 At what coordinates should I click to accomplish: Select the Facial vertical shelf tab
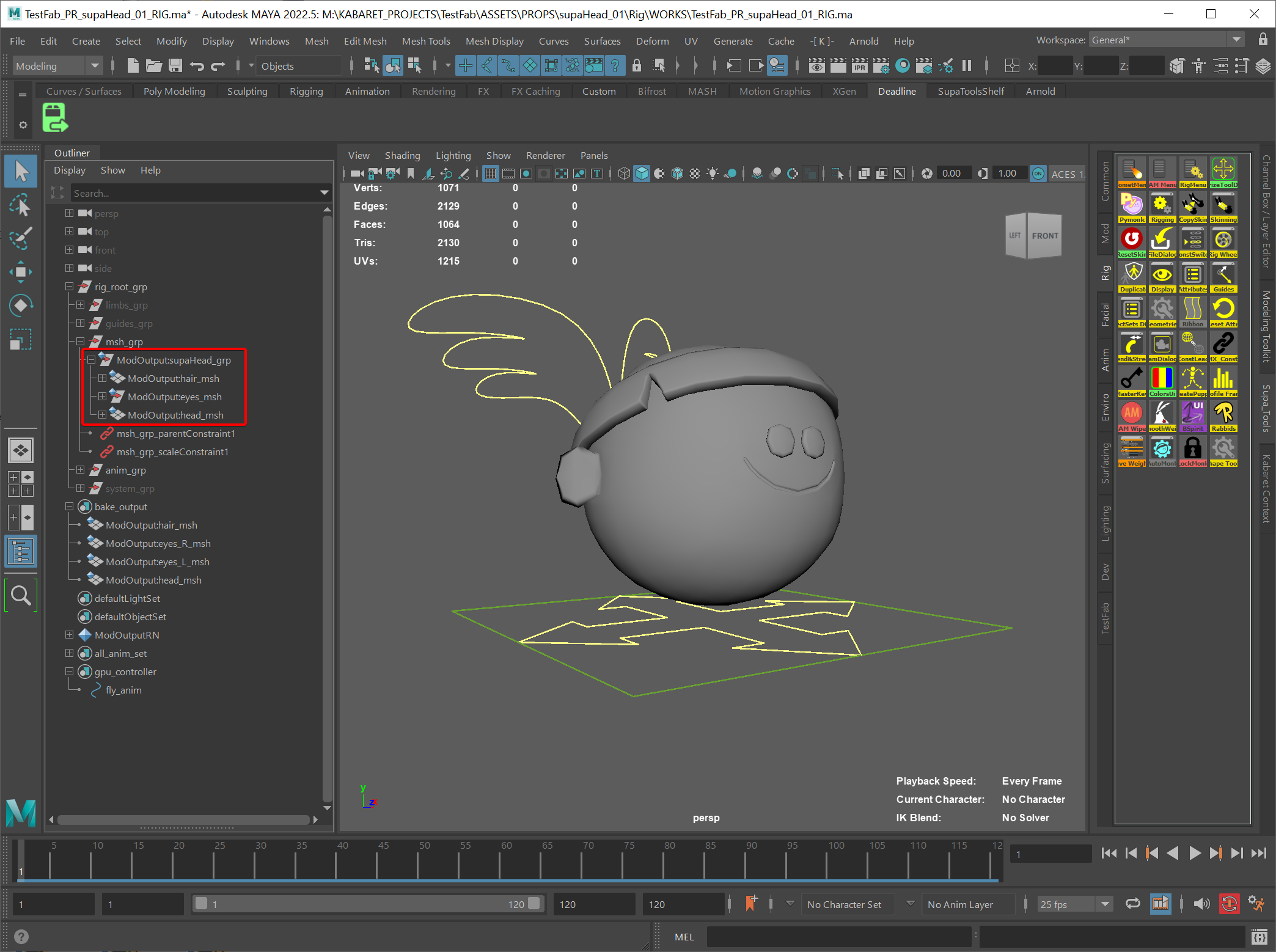coord(1105,315)
